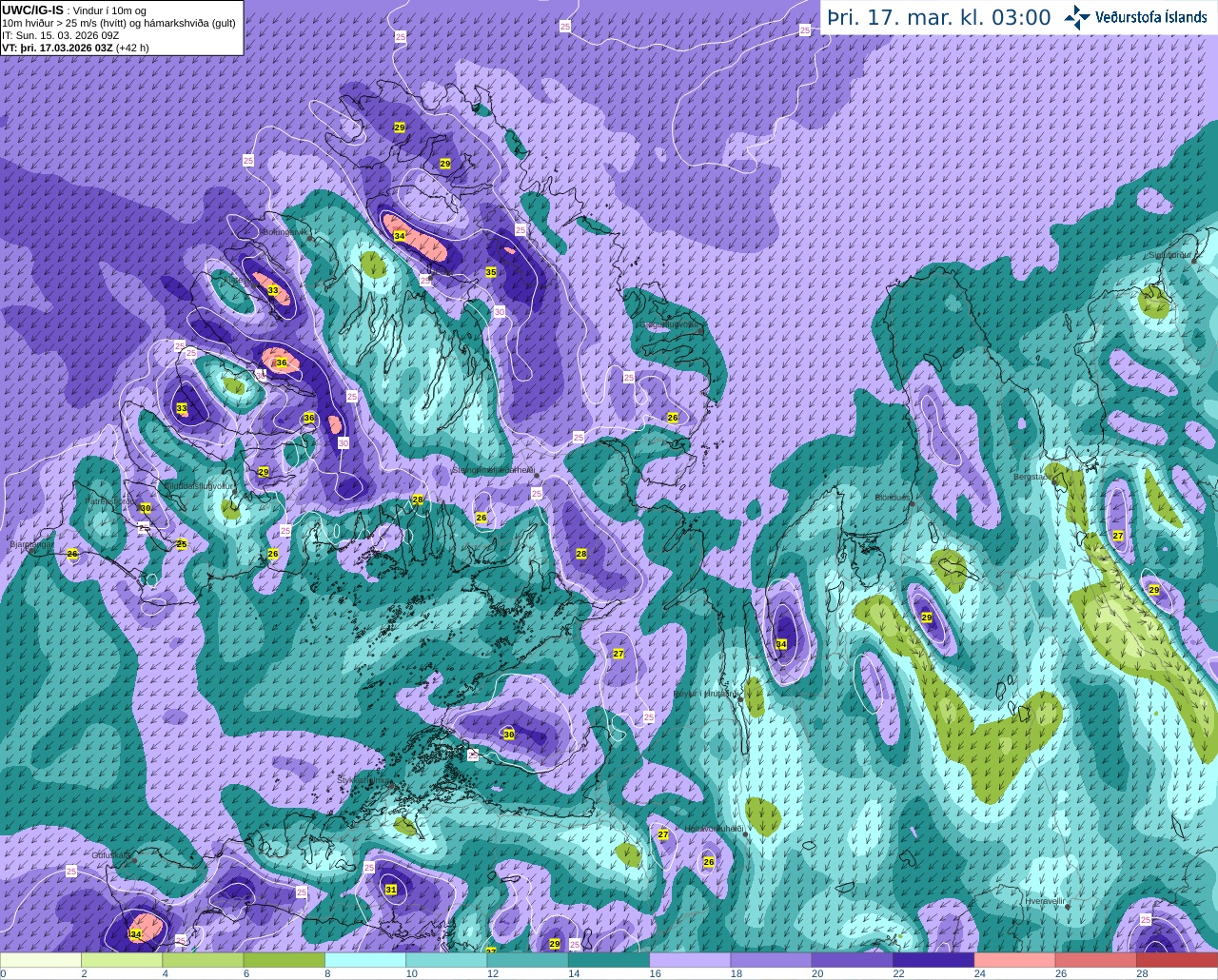
Task: Click the Bergstaðir station label
Action: point(1034,477)
